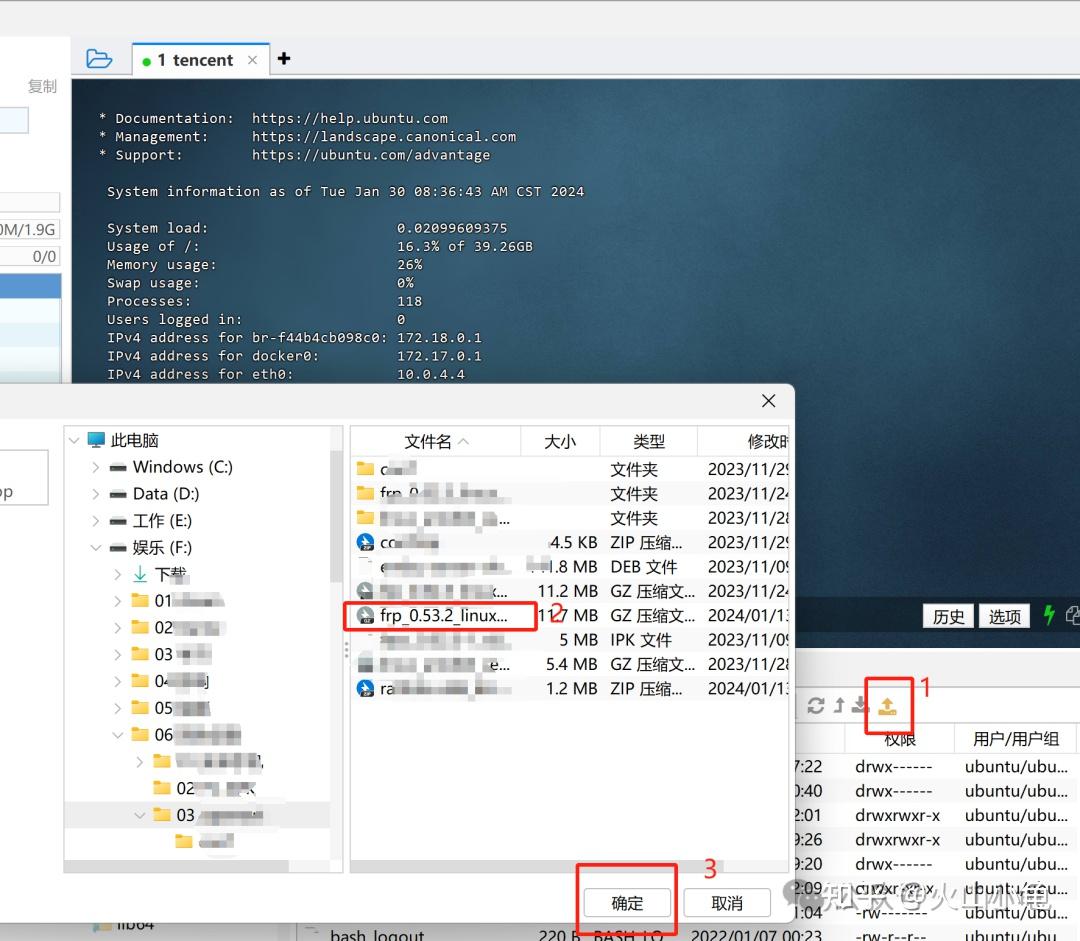This screenshot has width=1080, height=941.
Task: Collapse the 娱乐 (F:) drive tree
Action: (96, 547)
